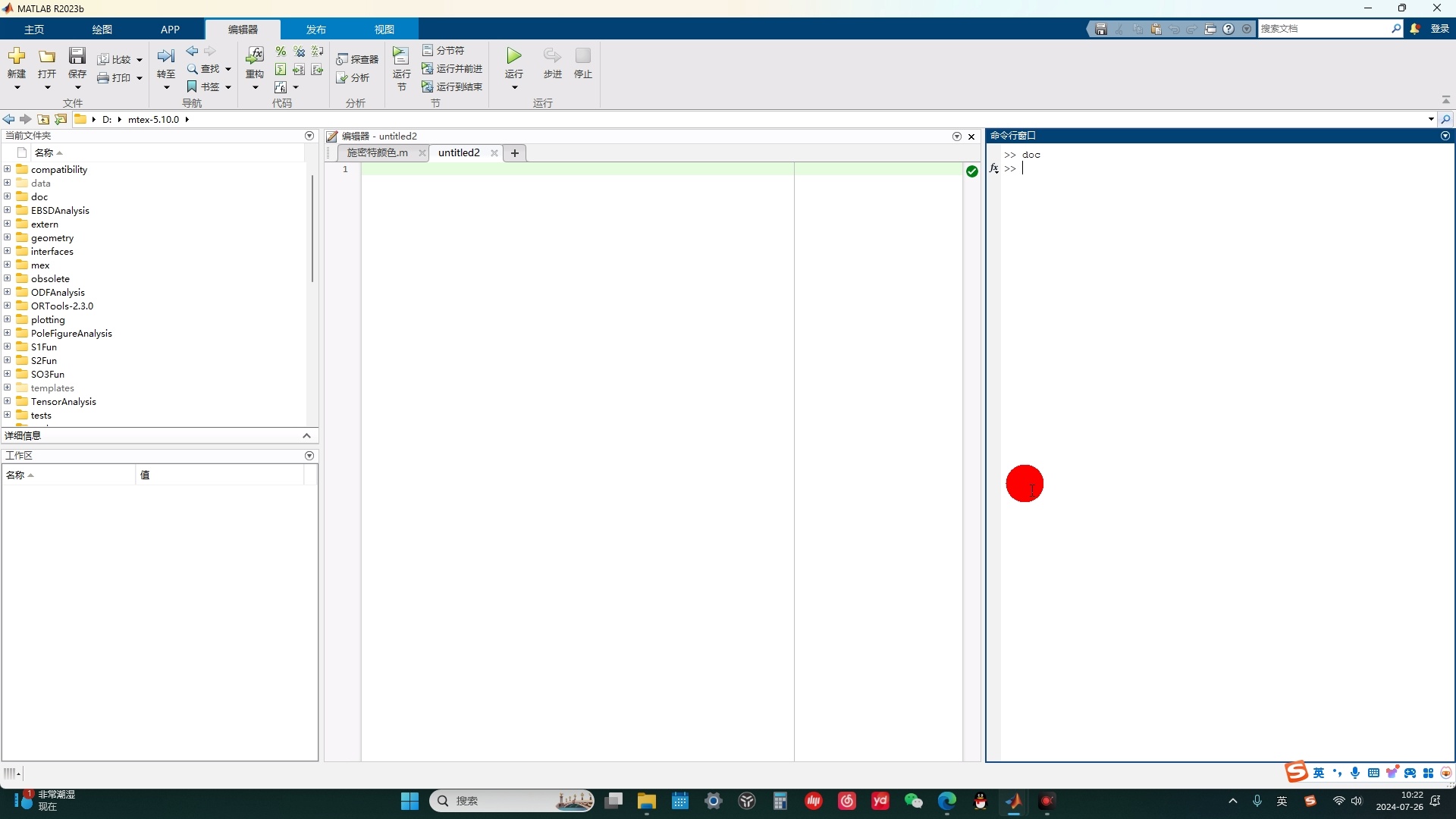Image resolution: width=1456 pixels, height=819 pixels.
Task: Collapse the Details (详细信息) panel
Action: [306, 435]
